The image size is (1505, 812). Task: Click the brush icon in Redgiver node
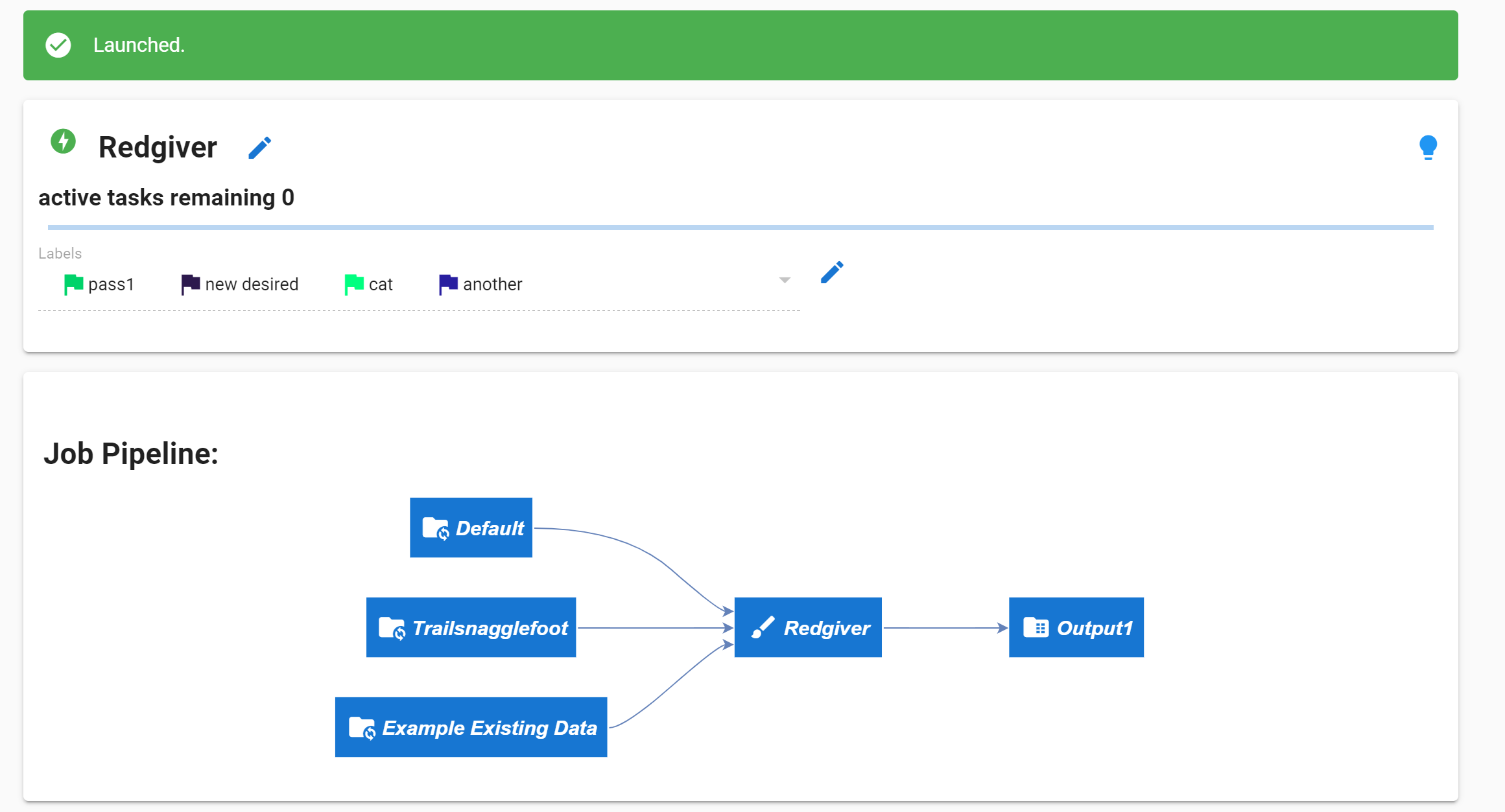pyautogui.click(x=763, y=627)
